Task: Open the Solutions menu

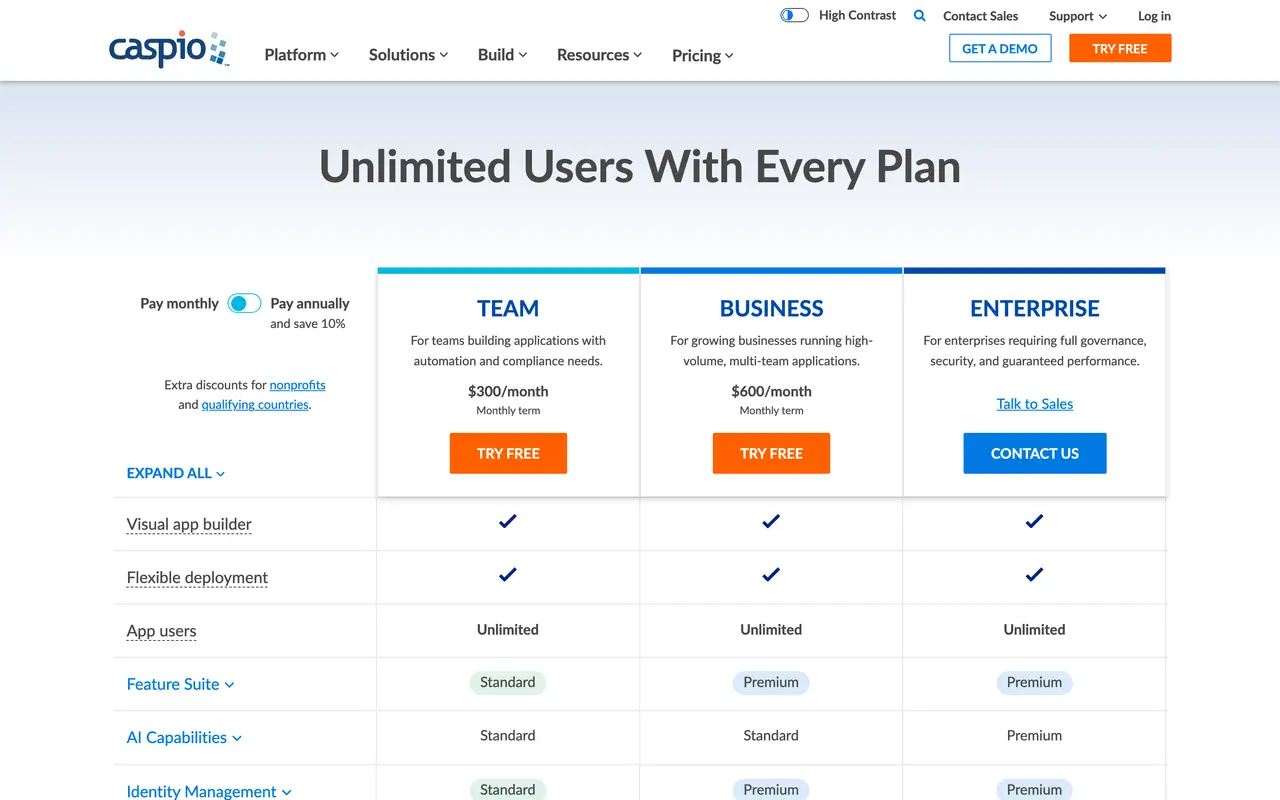Action: [408, 55]
